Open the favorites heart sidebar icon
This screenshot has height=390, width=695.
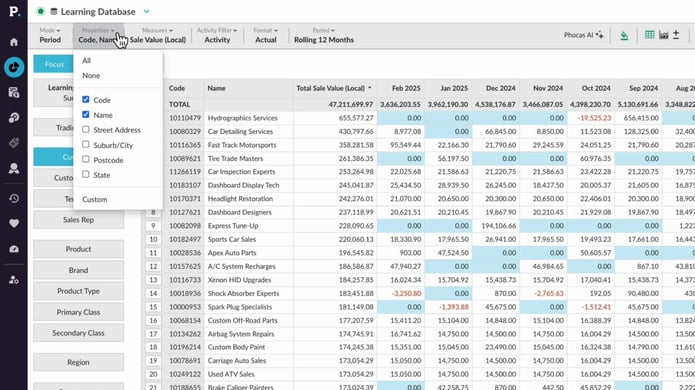[x=14, y=223]
